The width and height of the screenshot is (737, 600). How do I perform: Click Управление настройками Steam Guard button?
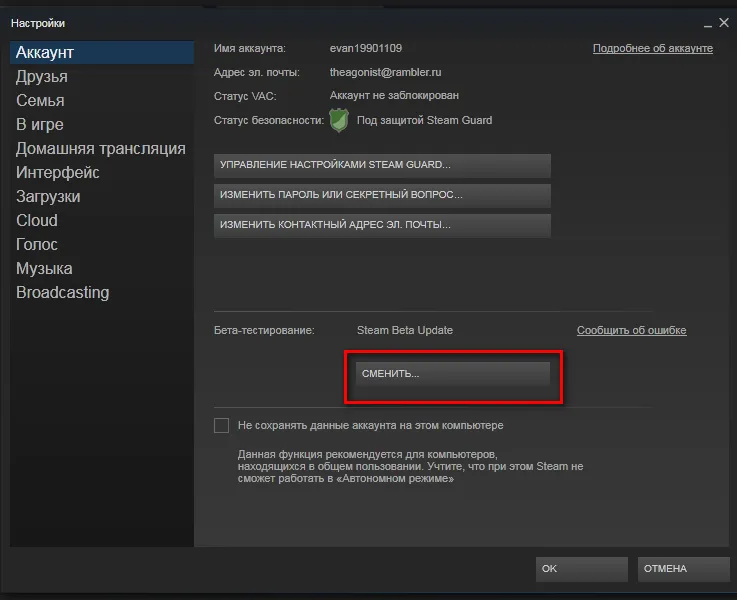pyautogui.click(x=382, y=165)
